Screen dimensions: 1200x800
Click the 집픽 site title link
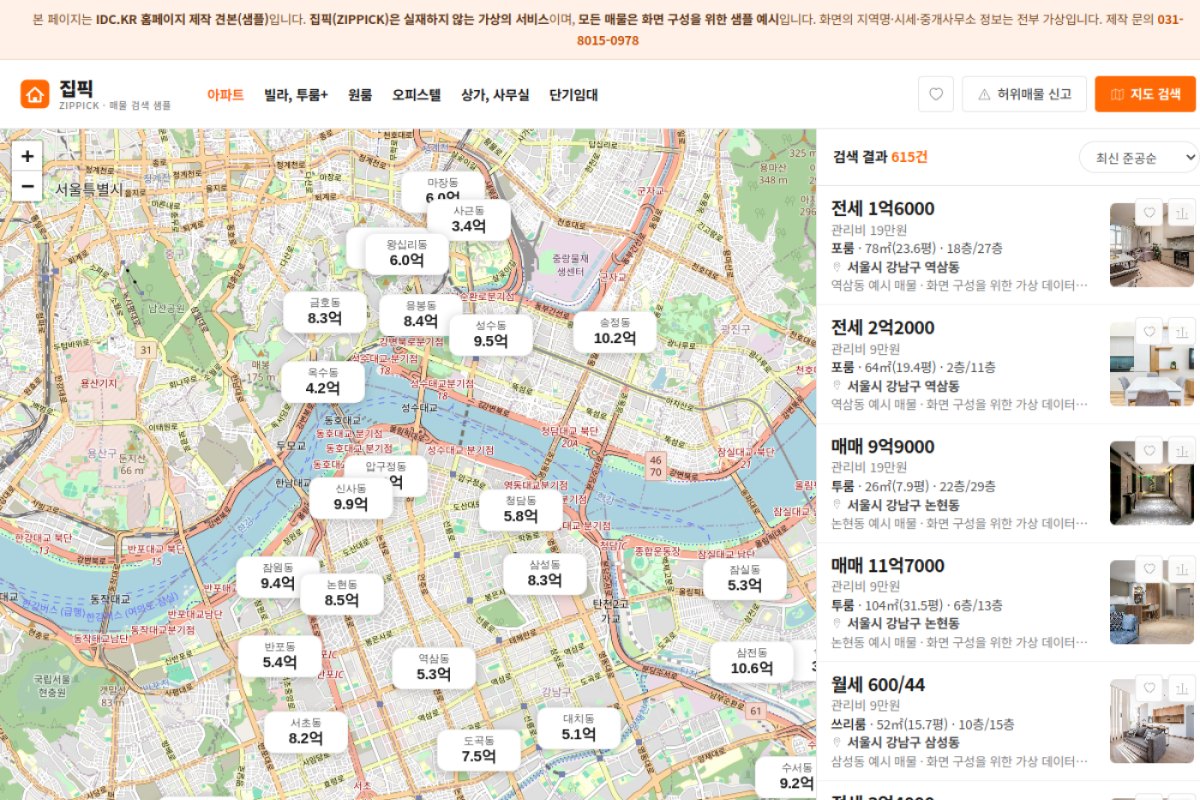click(x=77, y=87)
